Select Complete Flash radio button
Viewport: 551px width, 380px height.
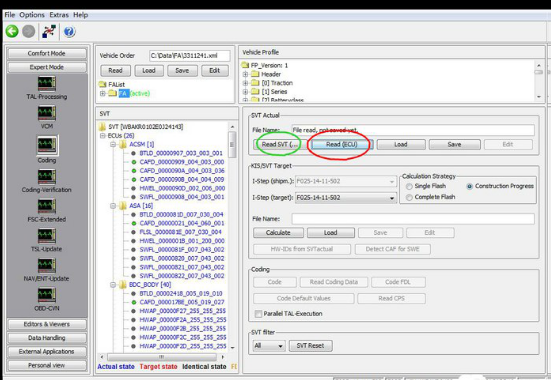(x=409, y=197)
